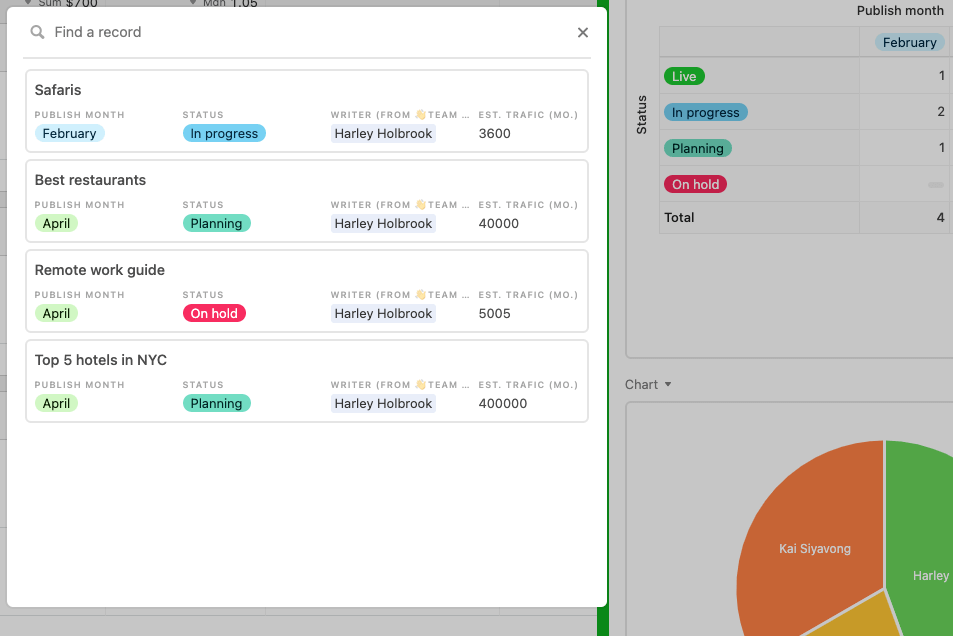The height and width of the screenshot is (636, 953).
Task: Click the Publish month heading
Action: pyautogui.click(x=900, y=10)
